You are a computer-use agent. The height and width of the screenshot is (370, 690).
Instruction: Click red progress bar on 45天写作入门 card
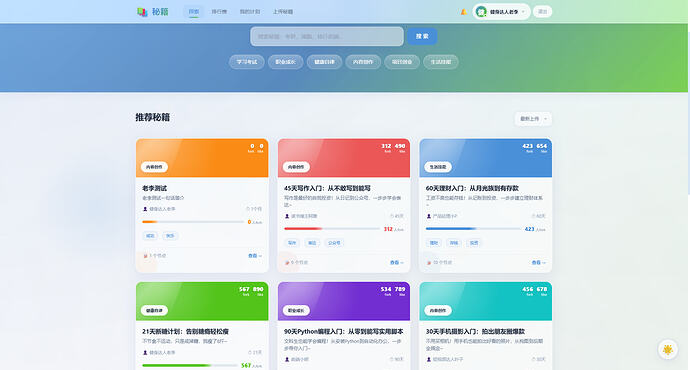(x=332, y=229)
